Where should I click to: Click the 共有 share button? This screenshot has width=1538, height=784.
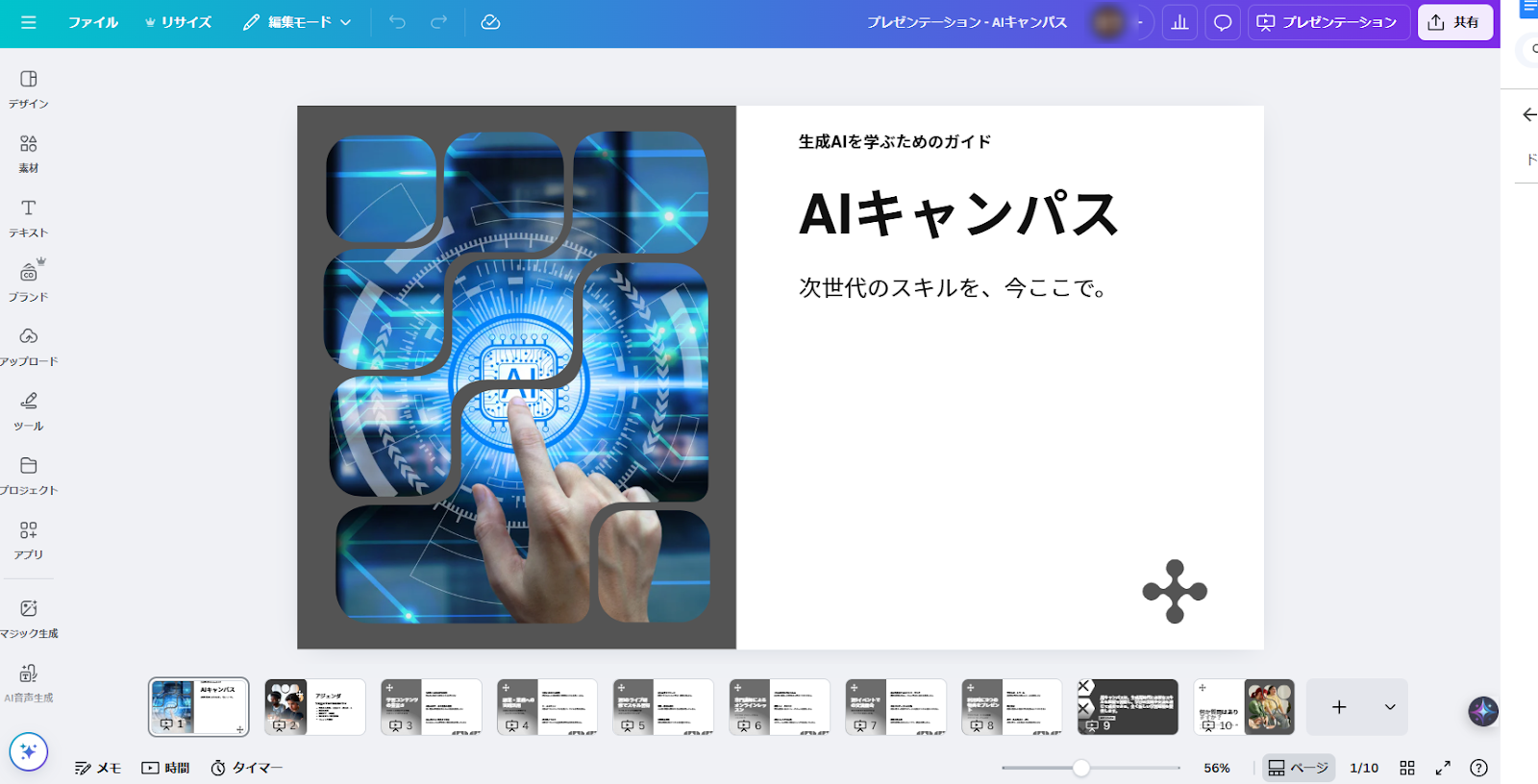1454,22
